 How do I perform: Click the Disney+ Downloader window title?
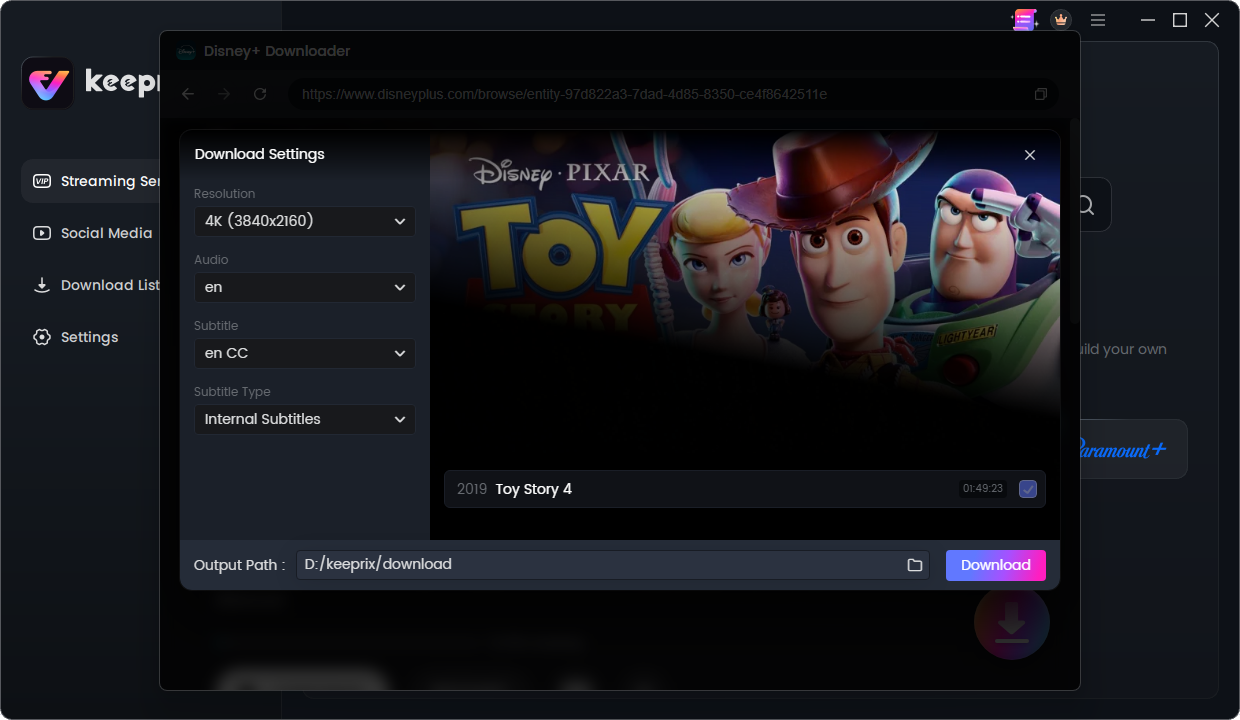point(277,51)
